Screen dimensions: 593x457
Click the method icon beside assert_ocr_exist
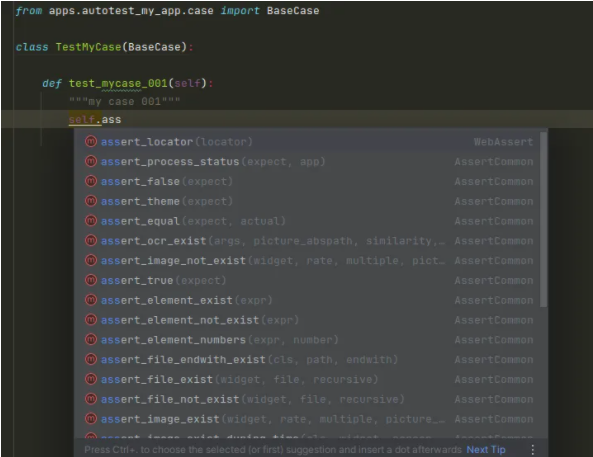click(x=91, y=240)
